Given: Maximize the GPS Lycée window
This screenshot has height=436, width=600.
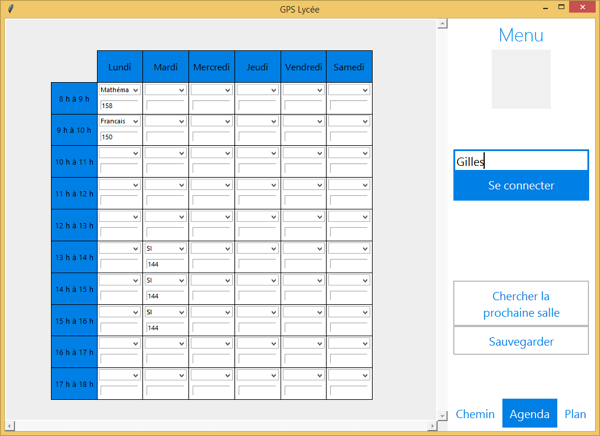Looking at the screenshot, I should click(561, 7).
